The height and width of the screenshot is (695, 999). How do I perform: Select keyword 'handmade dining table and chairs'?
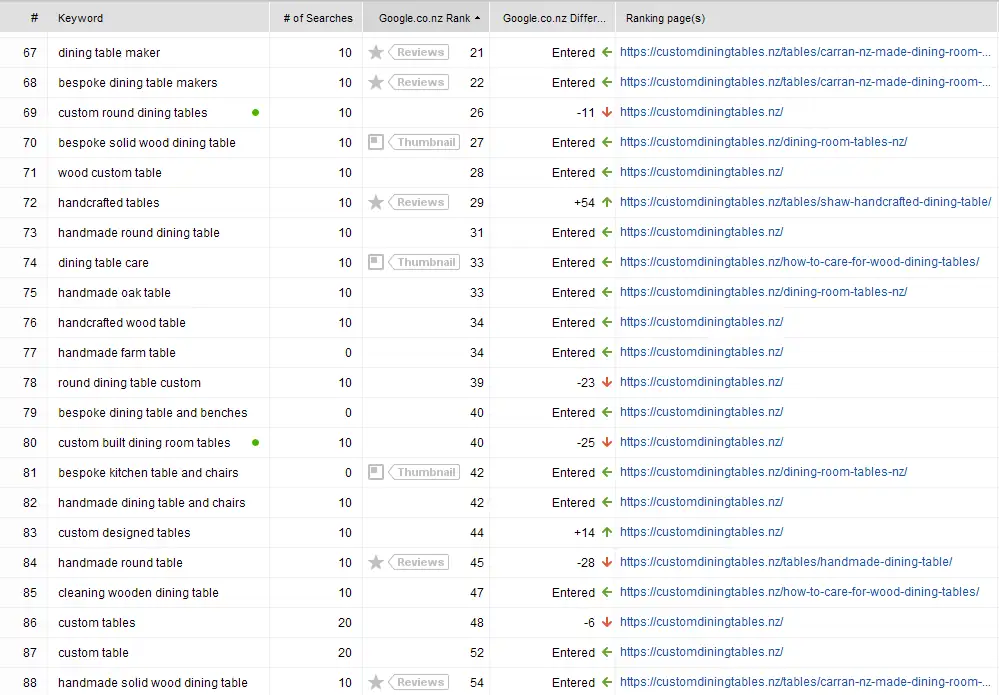pos(152,503)
